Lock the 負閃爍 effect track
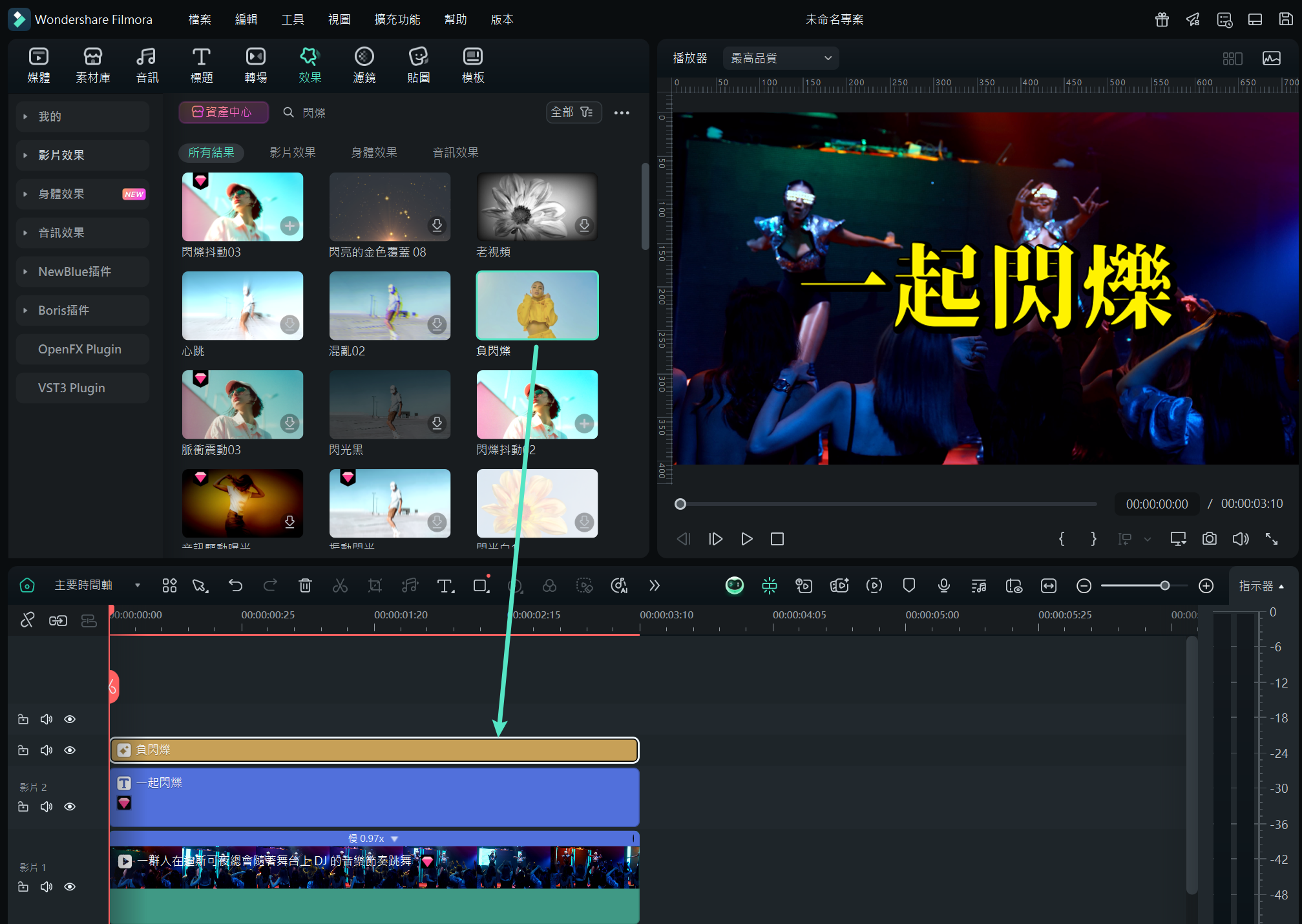 point(23,750)
